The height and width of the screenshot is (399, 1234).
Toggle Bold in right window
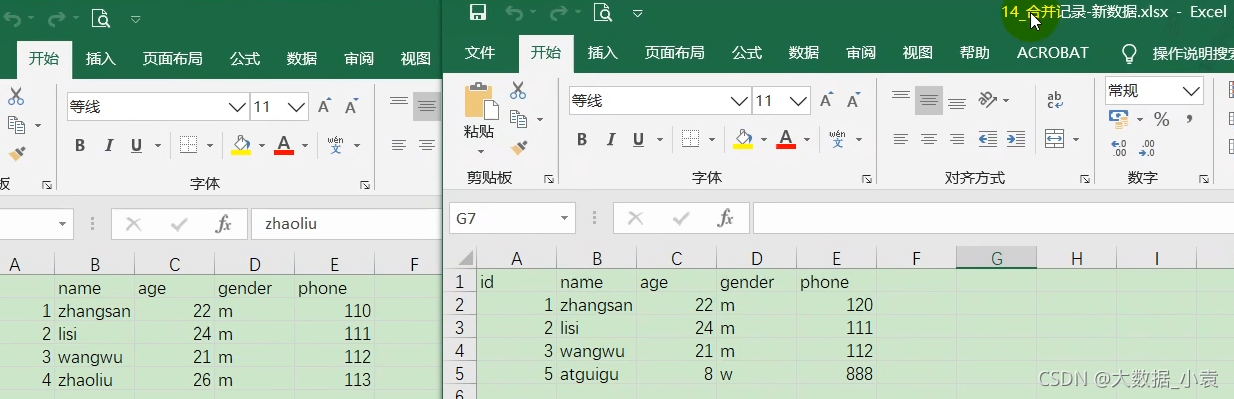tap(582, 139)
